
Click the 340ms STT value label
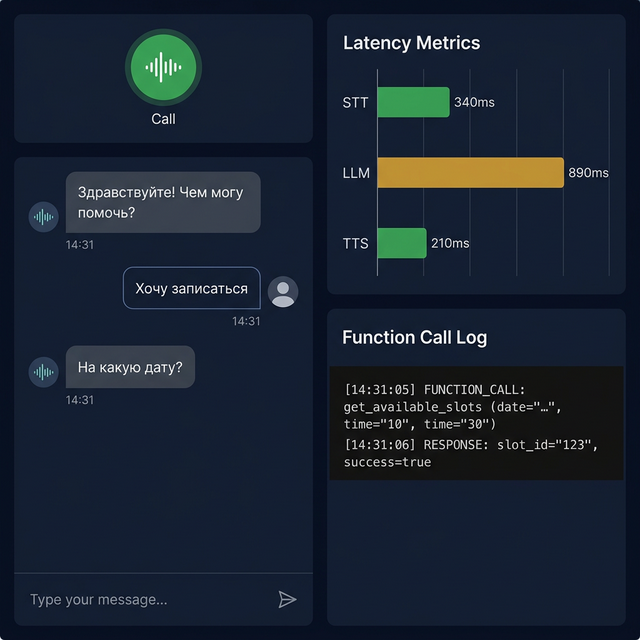pyautogui.click(x=474, y=102)
